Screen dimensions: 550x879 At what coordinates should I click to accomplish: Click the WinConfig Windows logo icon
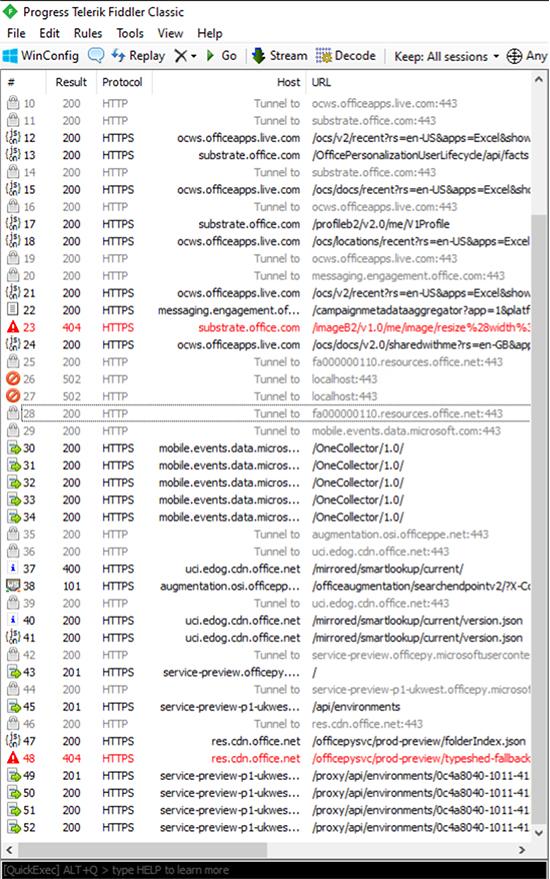coord(10,55)
